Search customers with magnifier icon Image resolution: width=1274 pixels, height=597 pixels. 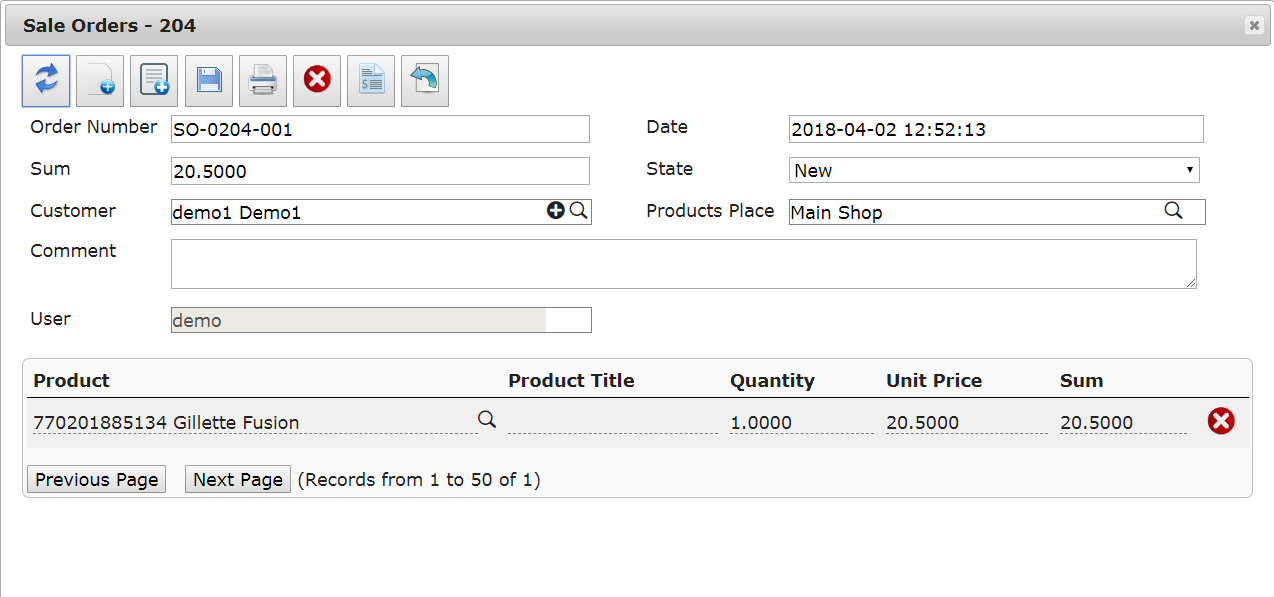(x=578, y=211)
